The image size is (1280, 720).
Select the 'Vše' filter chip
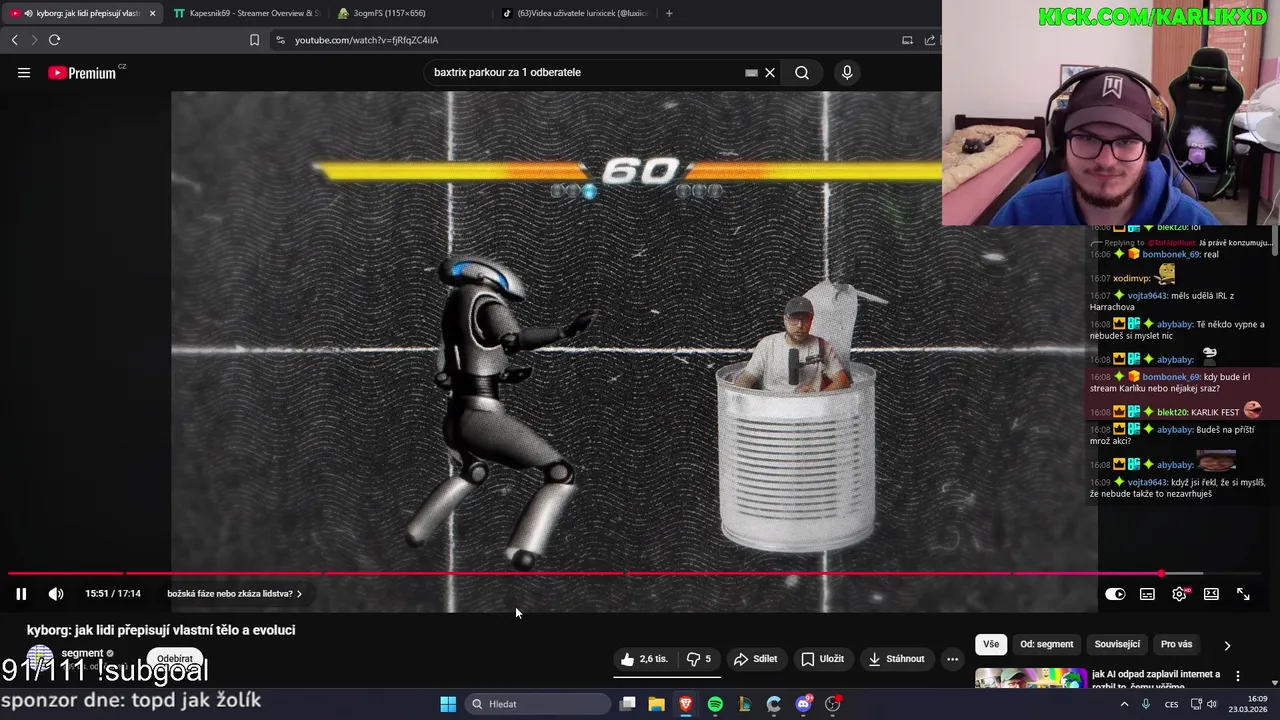coord(991,645)
